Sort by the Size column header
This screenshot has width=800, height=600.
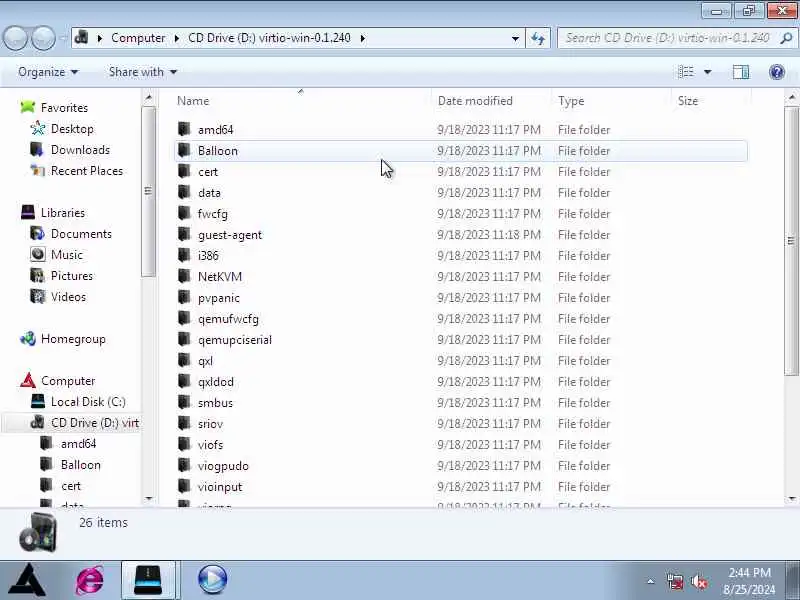coord(688,101)
